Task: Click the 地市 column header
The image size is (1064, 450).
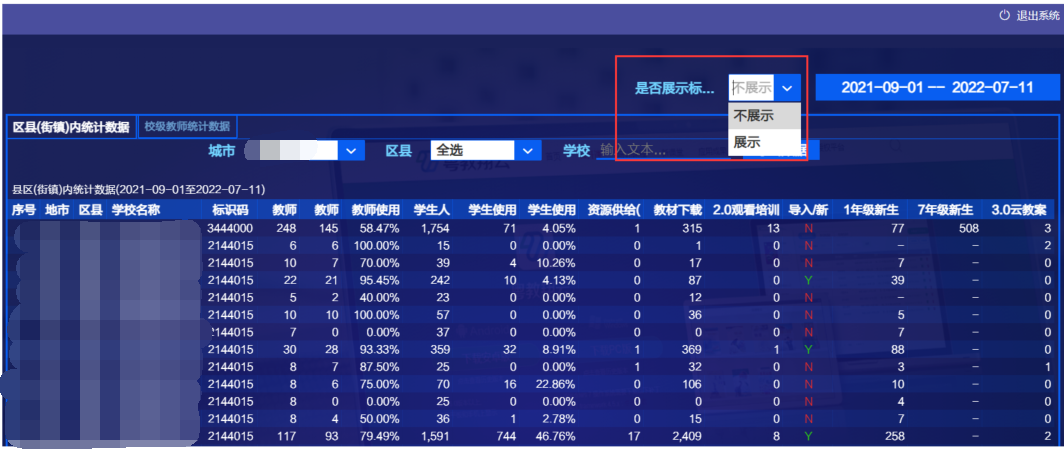Action: [58, 210]
